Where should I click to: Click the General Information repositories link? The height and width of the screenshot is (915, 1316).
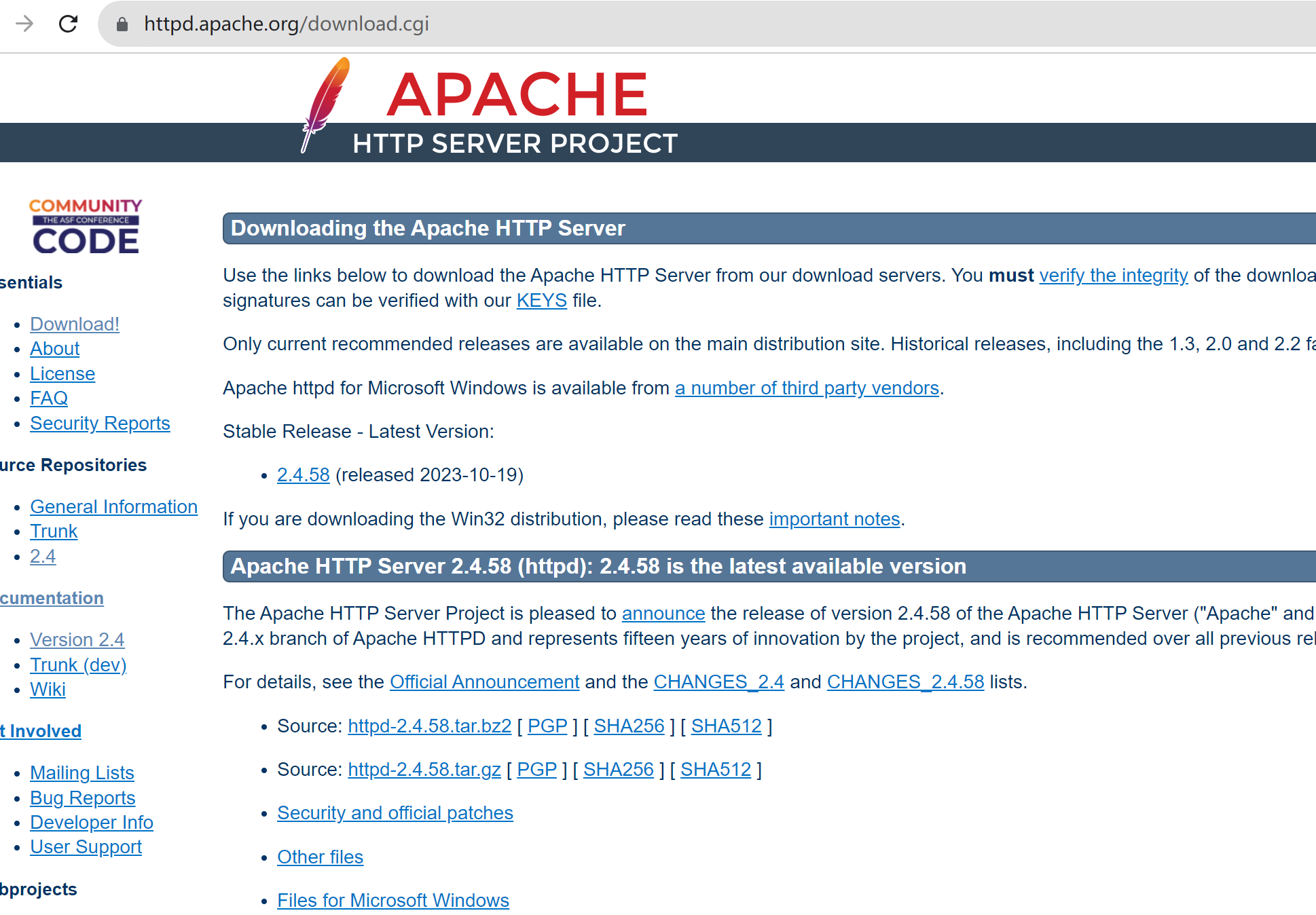click(113, 507)
